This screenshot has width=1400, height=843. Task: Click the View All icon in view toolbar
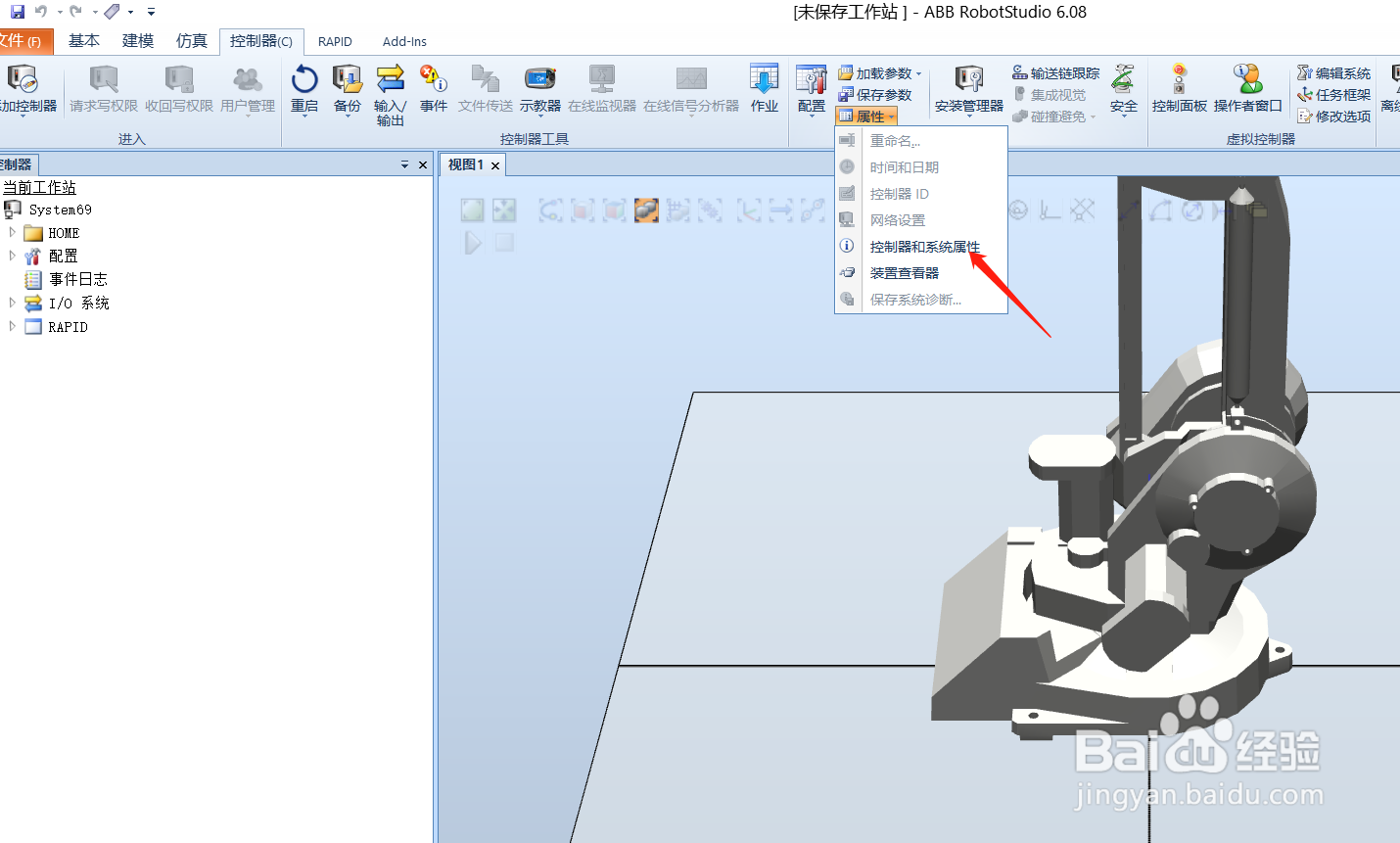point(473,210)
